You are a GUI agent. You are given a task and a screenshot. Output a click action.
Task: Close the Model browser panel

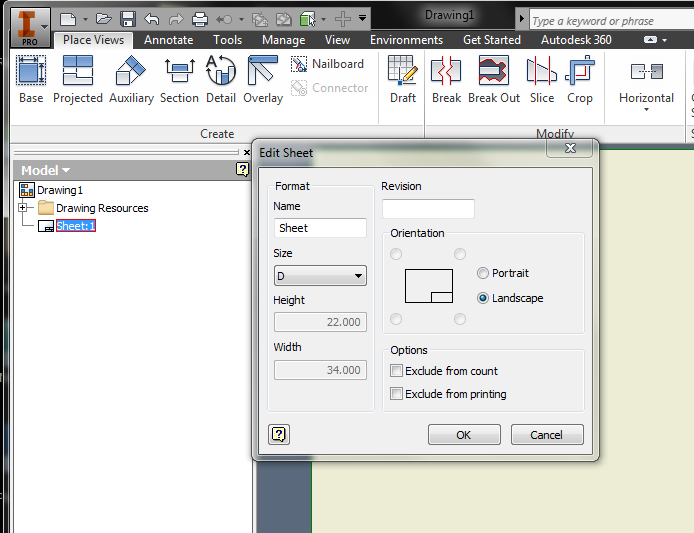pos(247,153)
